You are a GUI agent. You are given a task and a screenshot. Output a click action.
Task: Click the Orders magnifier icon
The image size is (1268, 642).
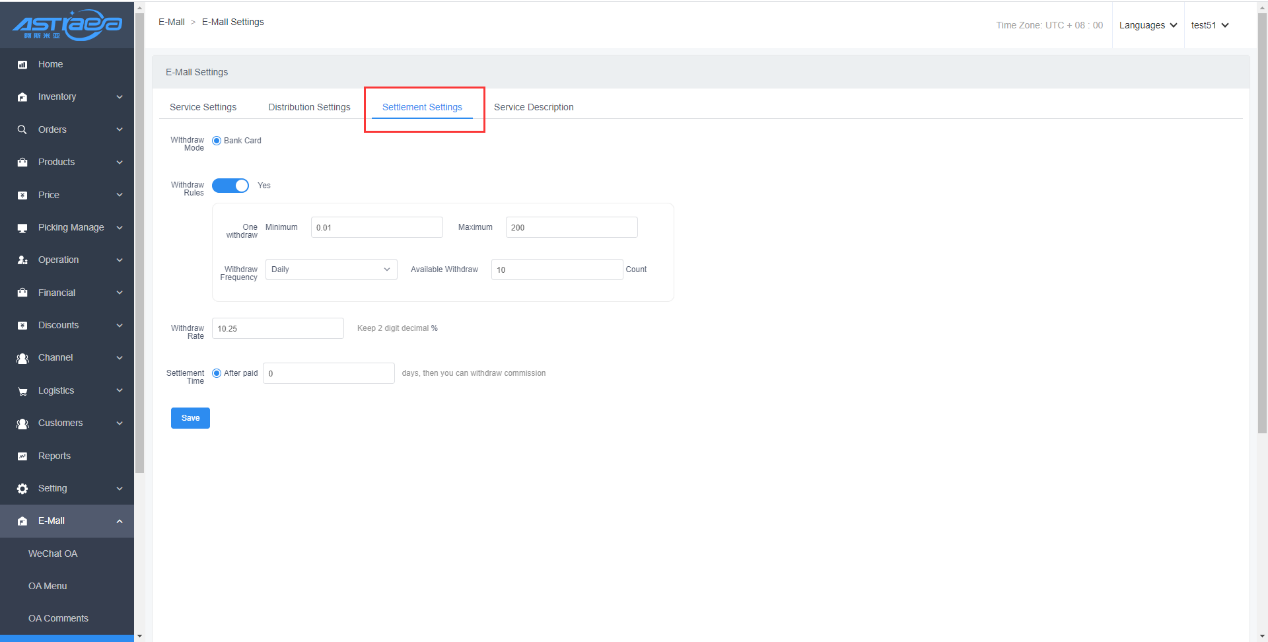click(x=22, y=130)
